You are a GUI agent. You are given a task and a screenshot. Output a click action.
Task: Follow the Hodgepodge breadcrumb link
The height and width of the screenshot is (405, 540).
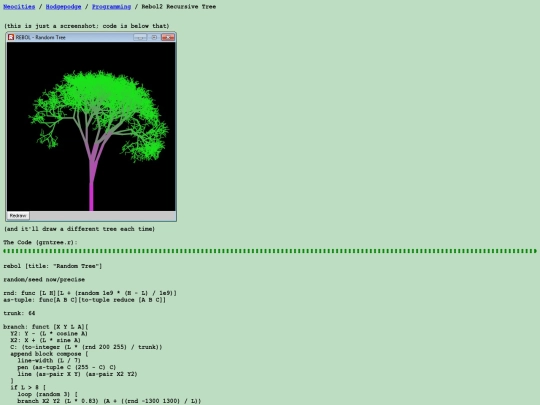click(x=63, y=7)
